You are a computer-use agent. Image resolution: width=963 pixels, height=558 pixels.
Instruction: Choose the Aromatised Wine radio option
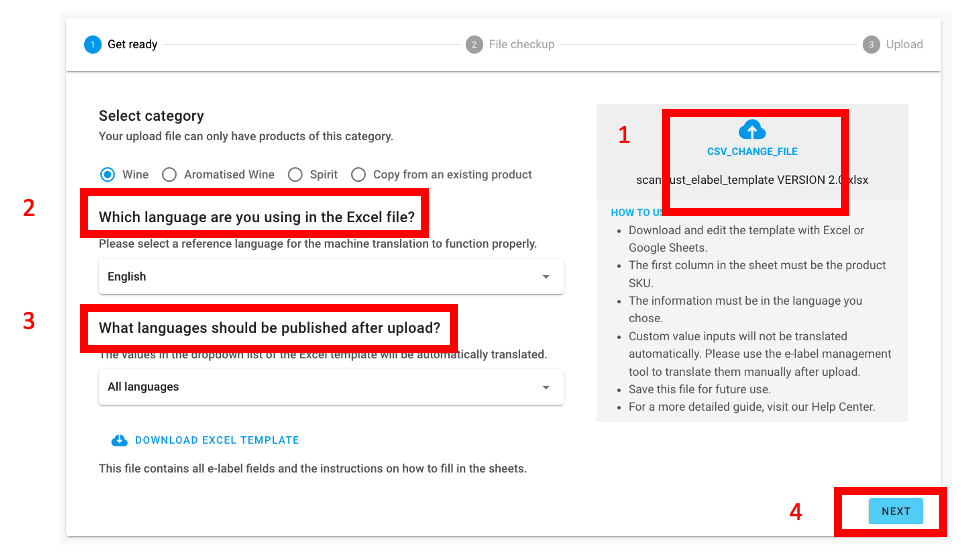(x=169, y=174)
